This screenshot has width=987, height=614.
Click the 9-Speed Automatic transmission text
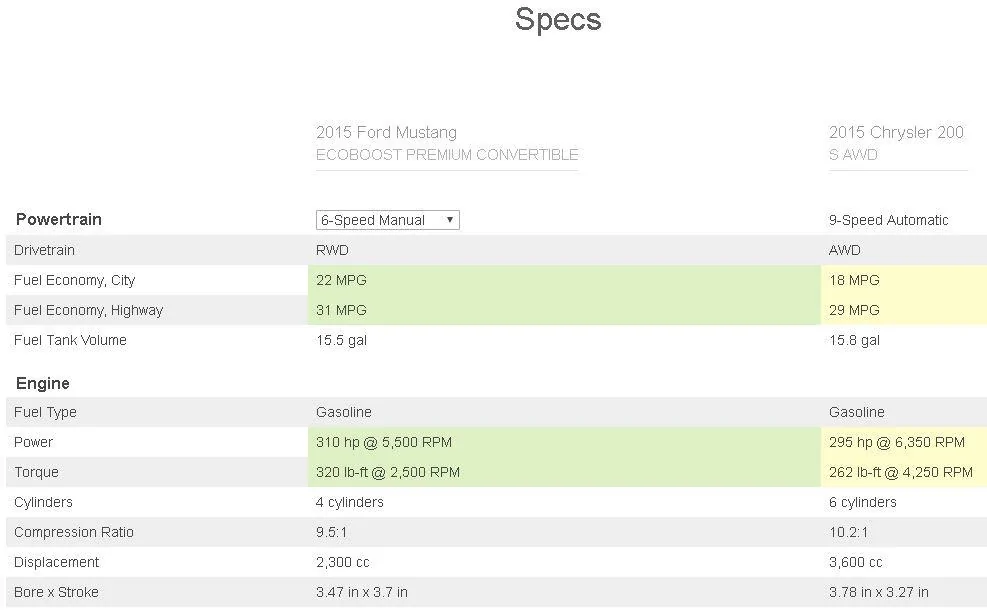click(x=888, y=220)
